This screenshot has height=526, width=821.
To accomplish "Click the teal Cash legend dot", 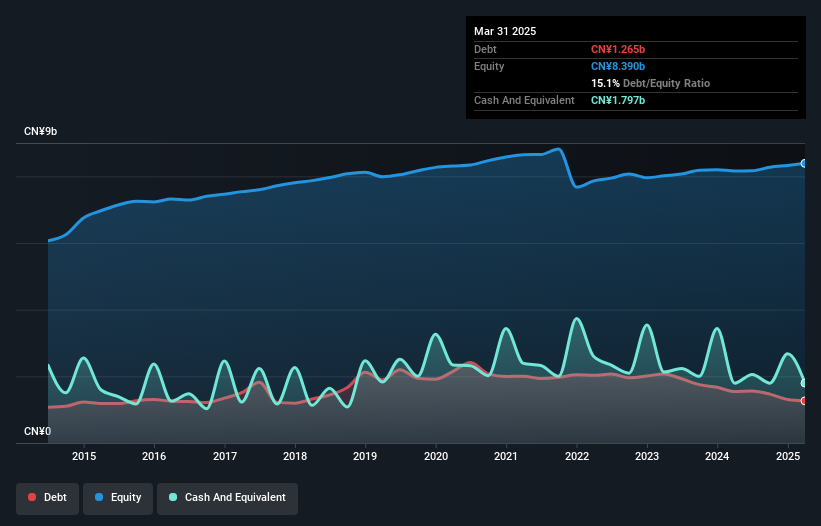I will [173, 497].
